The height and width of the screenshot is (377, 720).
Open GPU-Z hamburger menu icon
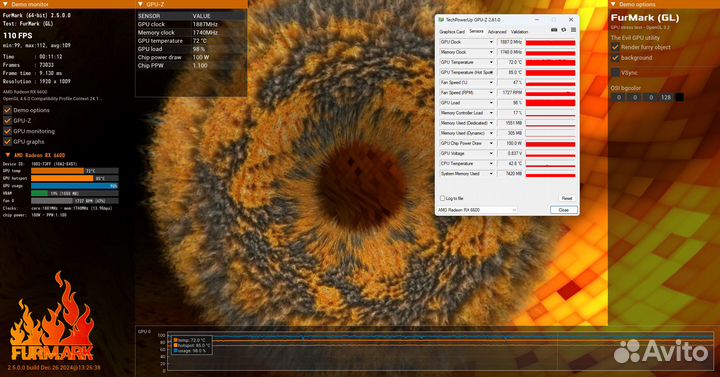573,30
